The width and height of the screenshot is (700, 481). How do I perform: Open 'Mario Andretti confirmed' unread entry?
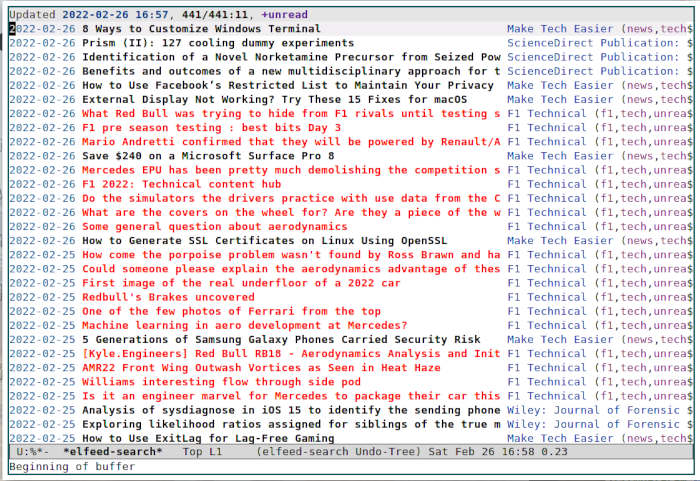tap(291, 142)
